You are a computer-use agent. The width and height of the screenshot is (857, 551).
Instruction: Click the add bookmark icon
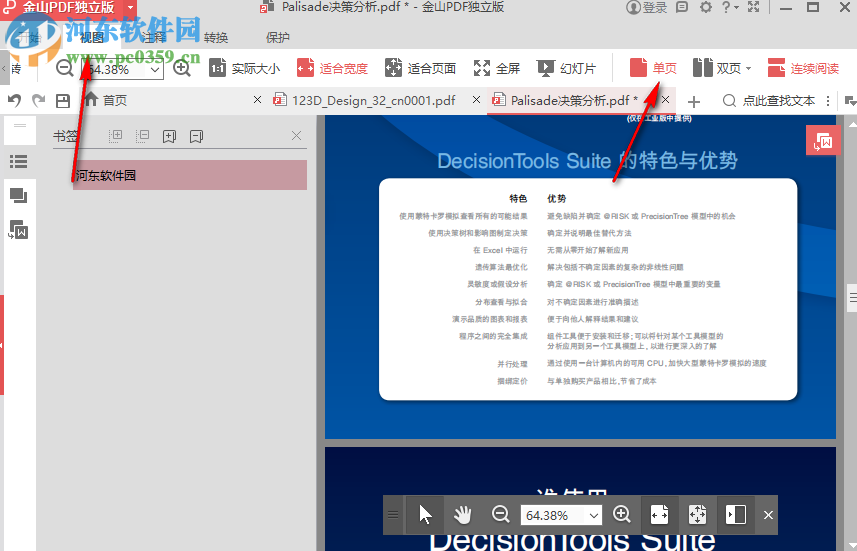click(x=169, y=136)
